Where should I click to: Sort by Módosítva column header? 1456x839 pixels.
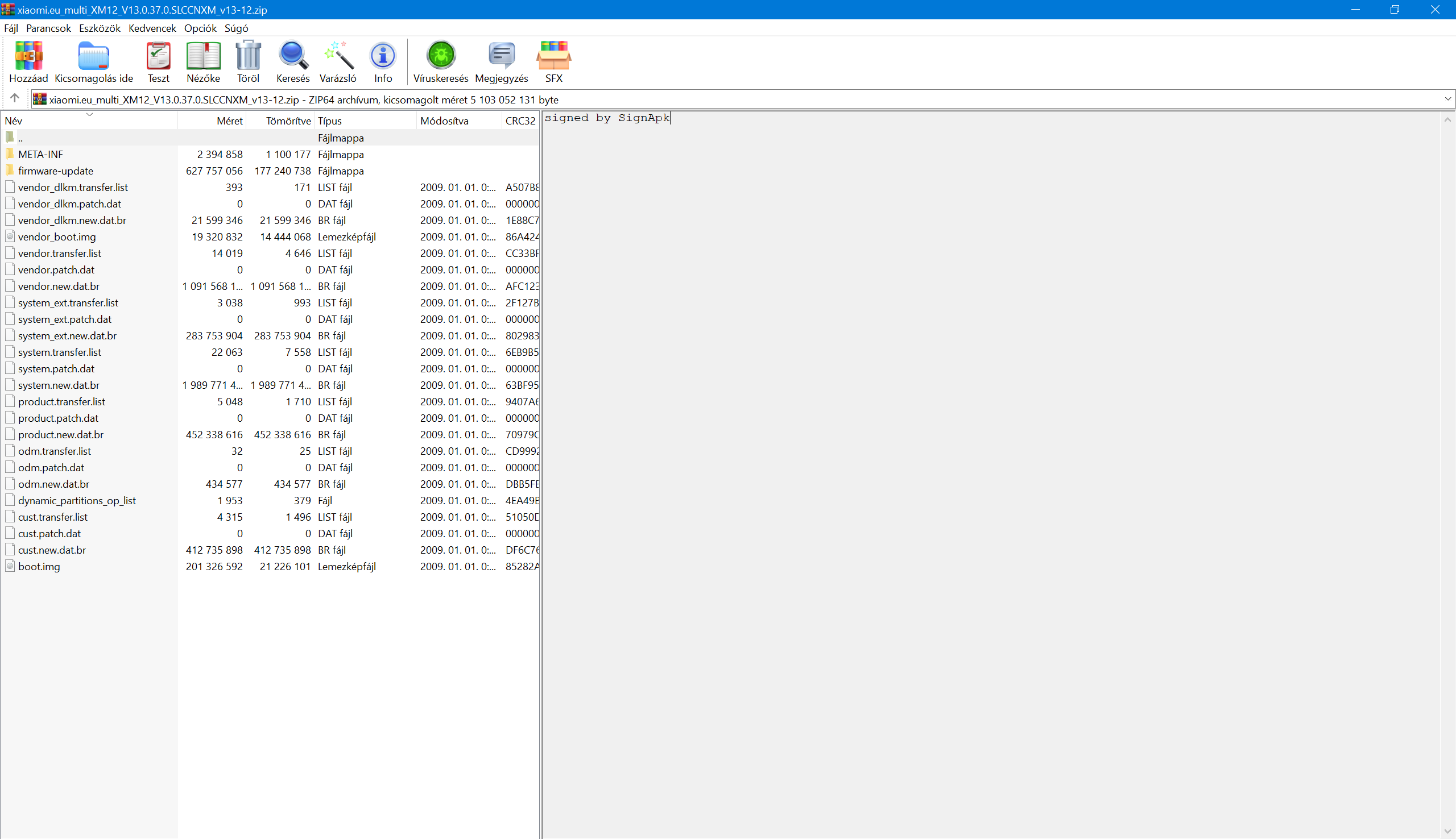[x=459, y=121]
